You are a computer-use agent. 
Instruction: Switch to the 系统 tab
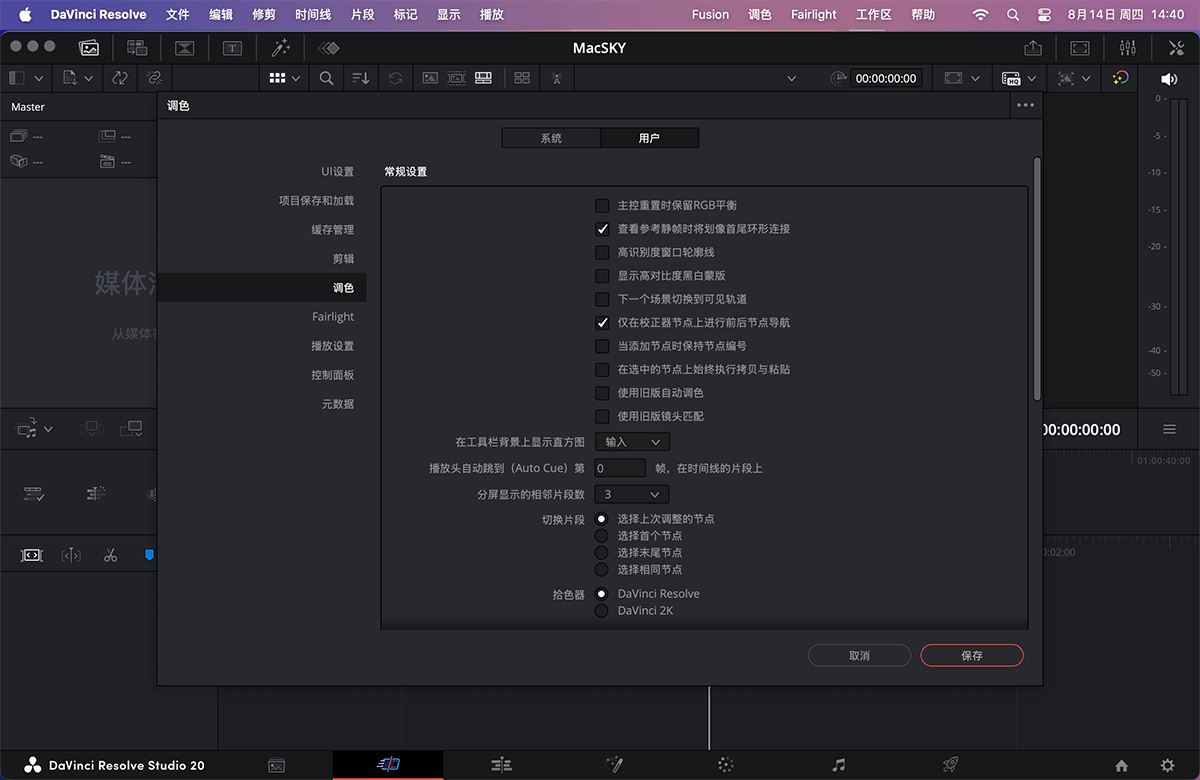click(551, 138)
